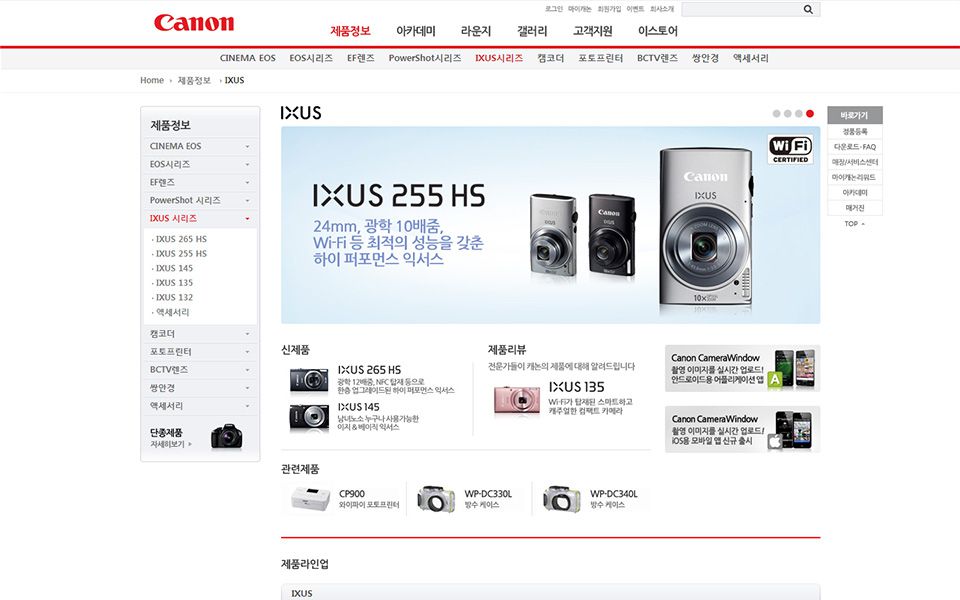Image resolution: width=960 pixels, height=600 pixels.
Task: Expand the CINEMA EOS sidebar section
Action: [200, 146]
